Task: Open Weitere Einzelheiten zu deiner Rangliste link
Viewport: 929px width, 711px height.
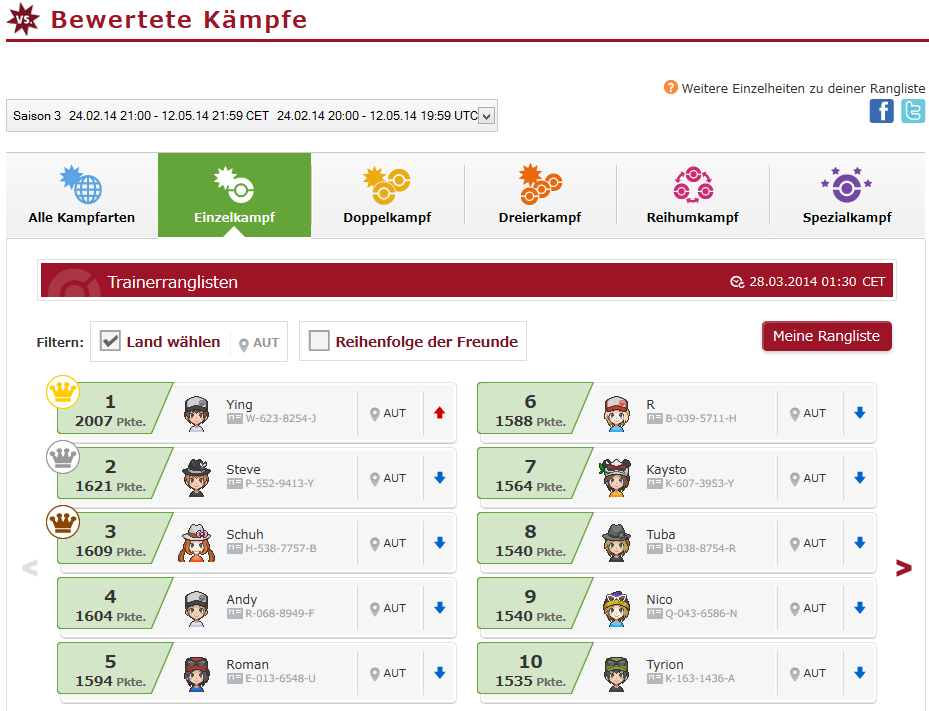Action: pyautogui.click(x=803, y=88)
